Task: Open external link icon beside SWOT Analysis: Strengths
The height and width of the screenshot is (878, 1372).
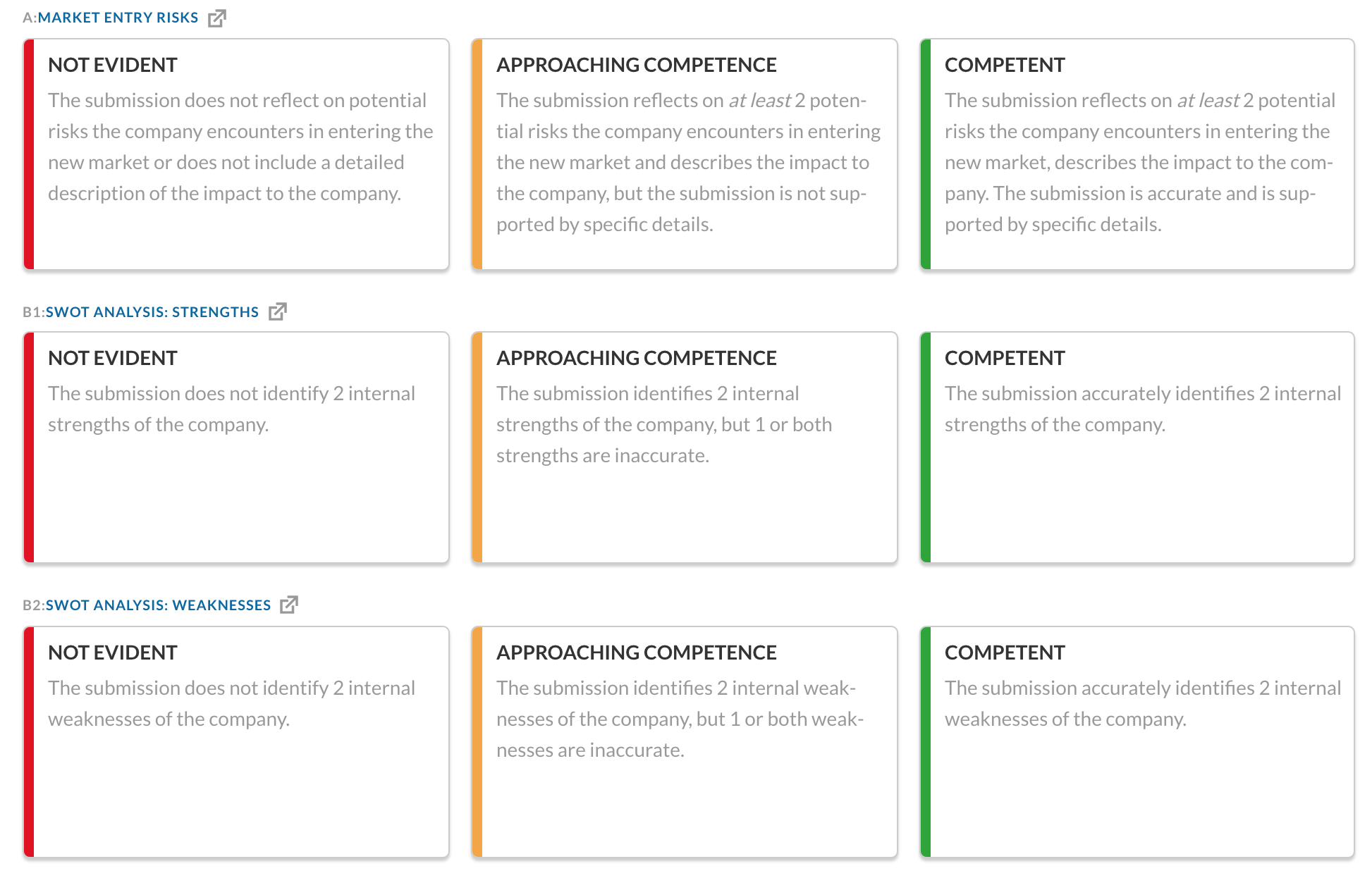Action: click(278, 311)
